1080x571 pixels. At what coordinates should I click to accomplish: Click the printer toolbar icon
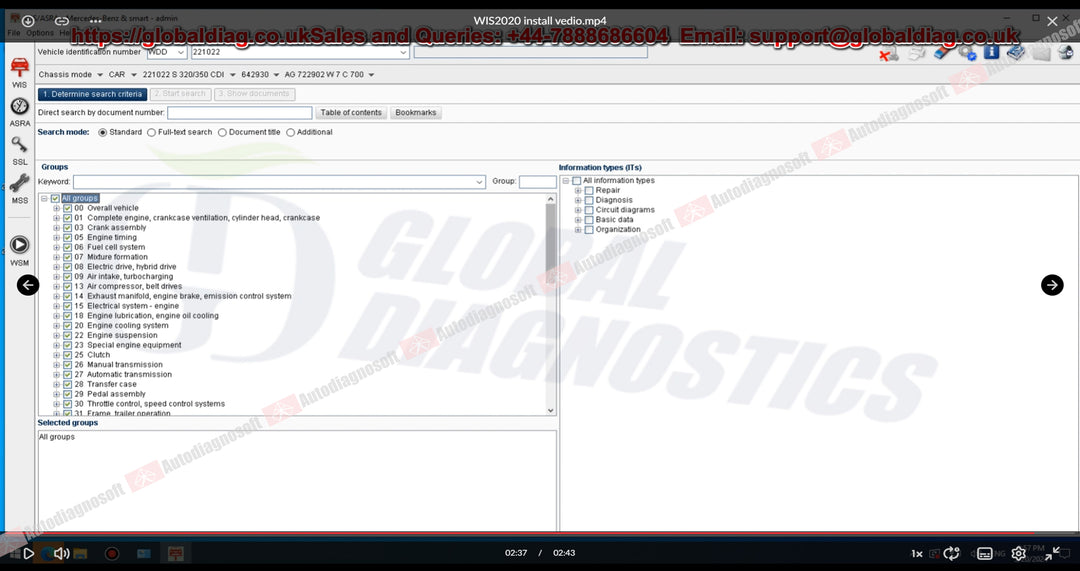(x=916, y=54)
